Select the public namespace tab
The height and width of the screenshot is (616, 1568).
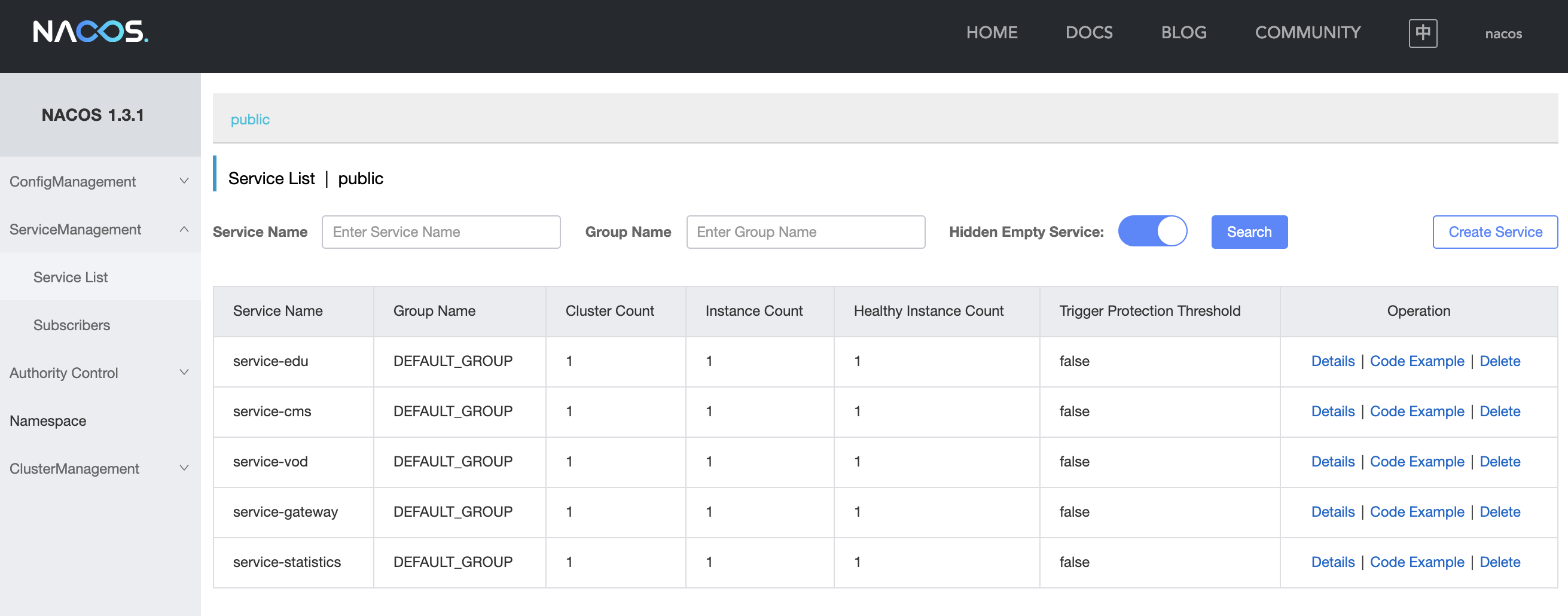point(249,119)
